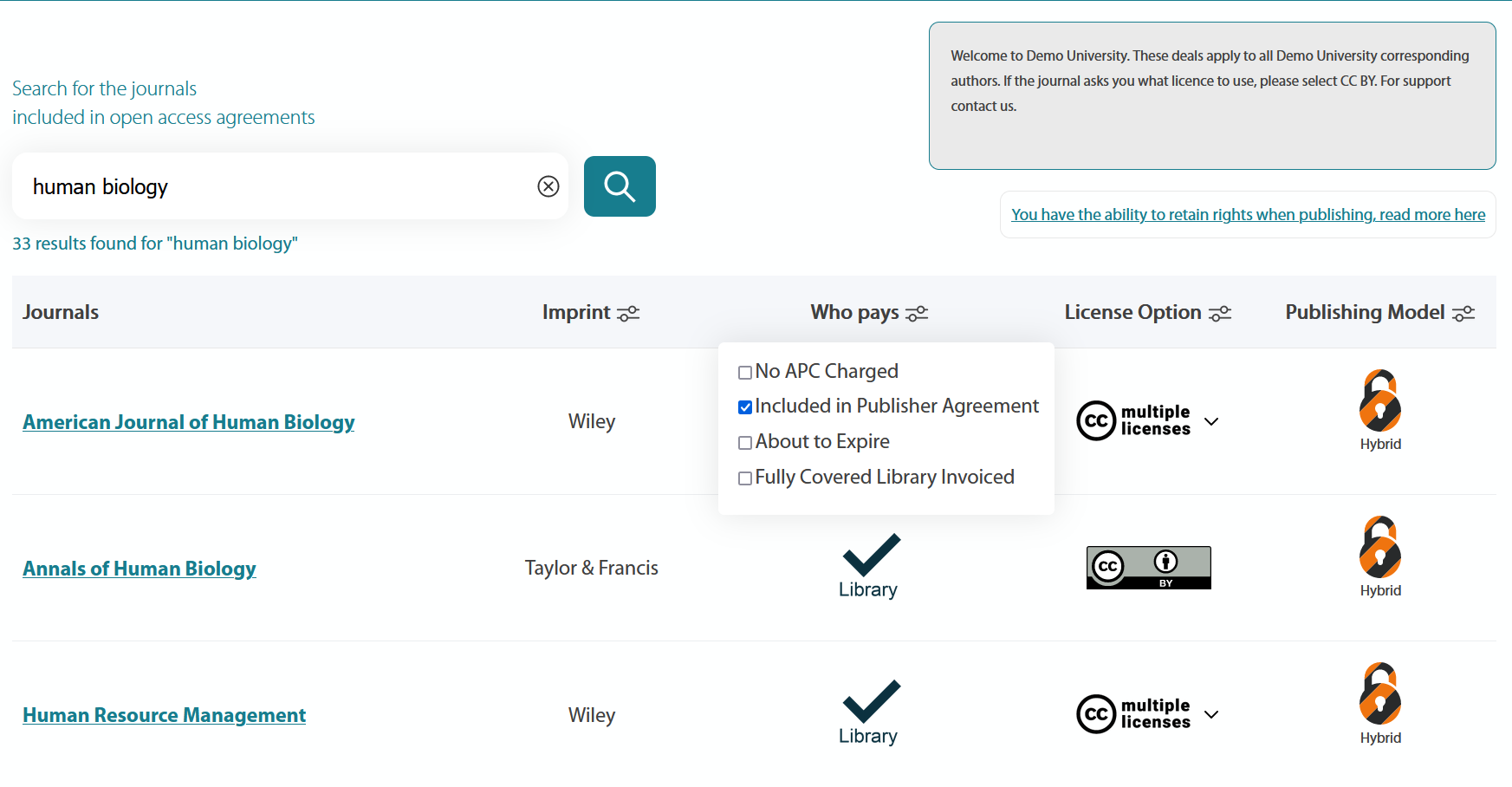Image resolution: width=1512 pixels, height=787 pixels.
Task: Click the Hybrid lock icon for Annals of Human Biology
Action: [1380, 548]
